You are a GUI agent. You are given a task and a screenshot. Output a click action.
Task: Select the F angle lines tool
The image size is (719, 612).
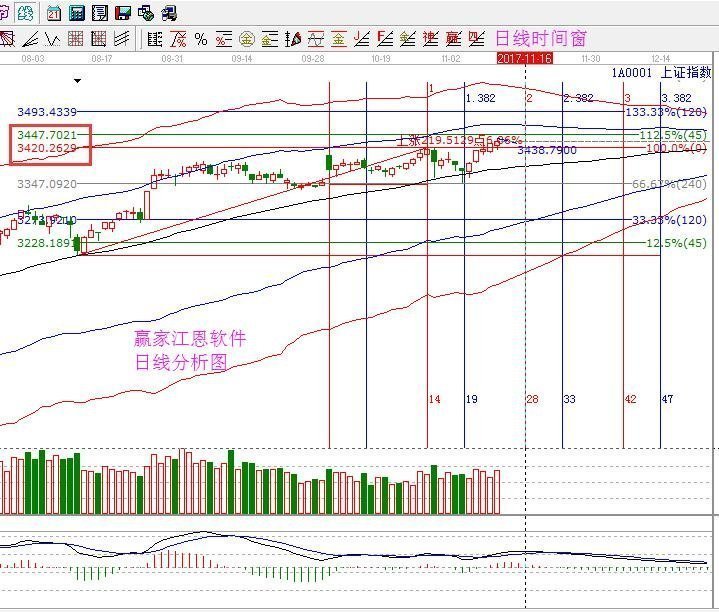(385, 39)
